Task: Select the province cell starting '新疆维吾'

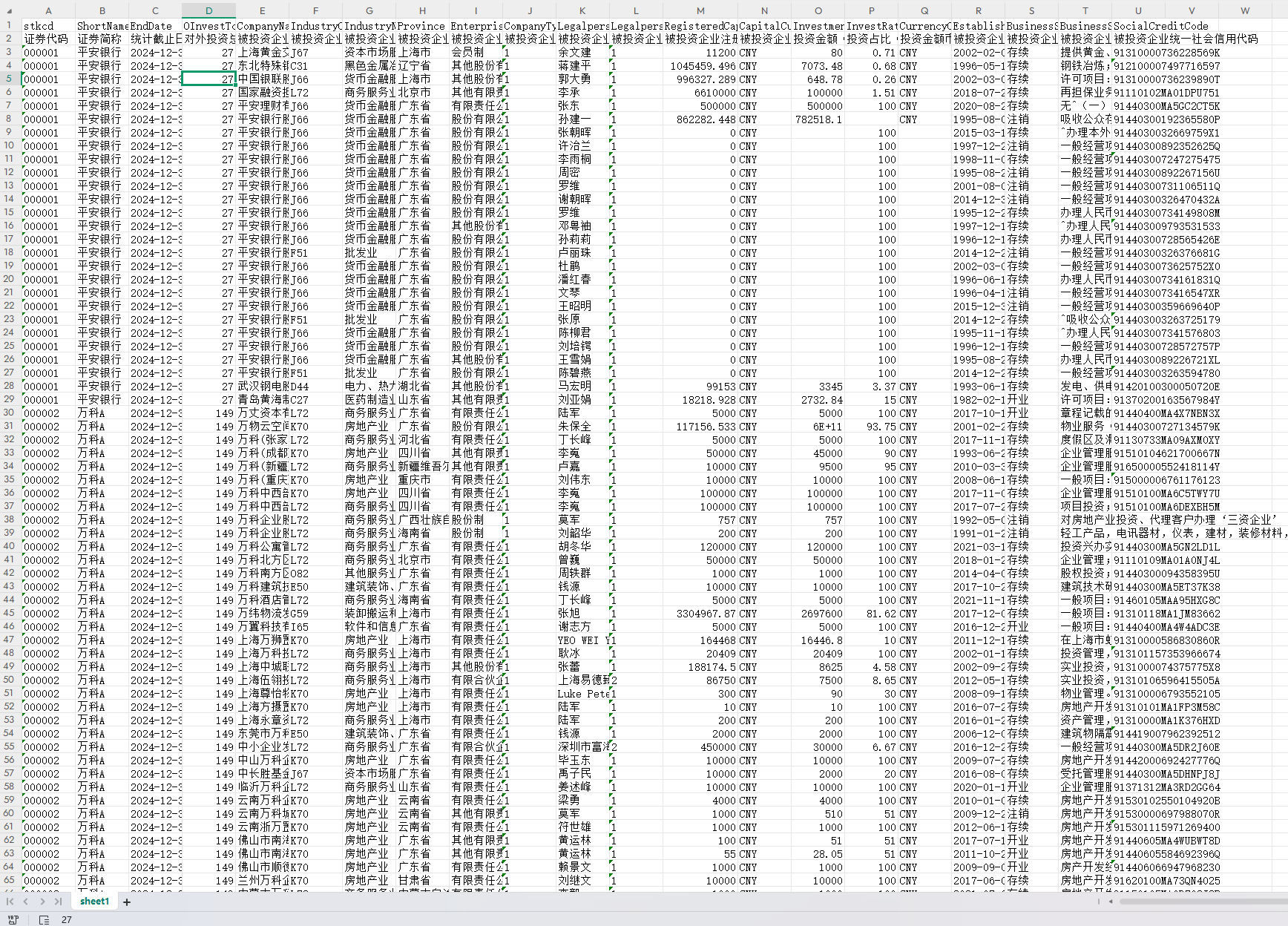Action: coord(423,467)
